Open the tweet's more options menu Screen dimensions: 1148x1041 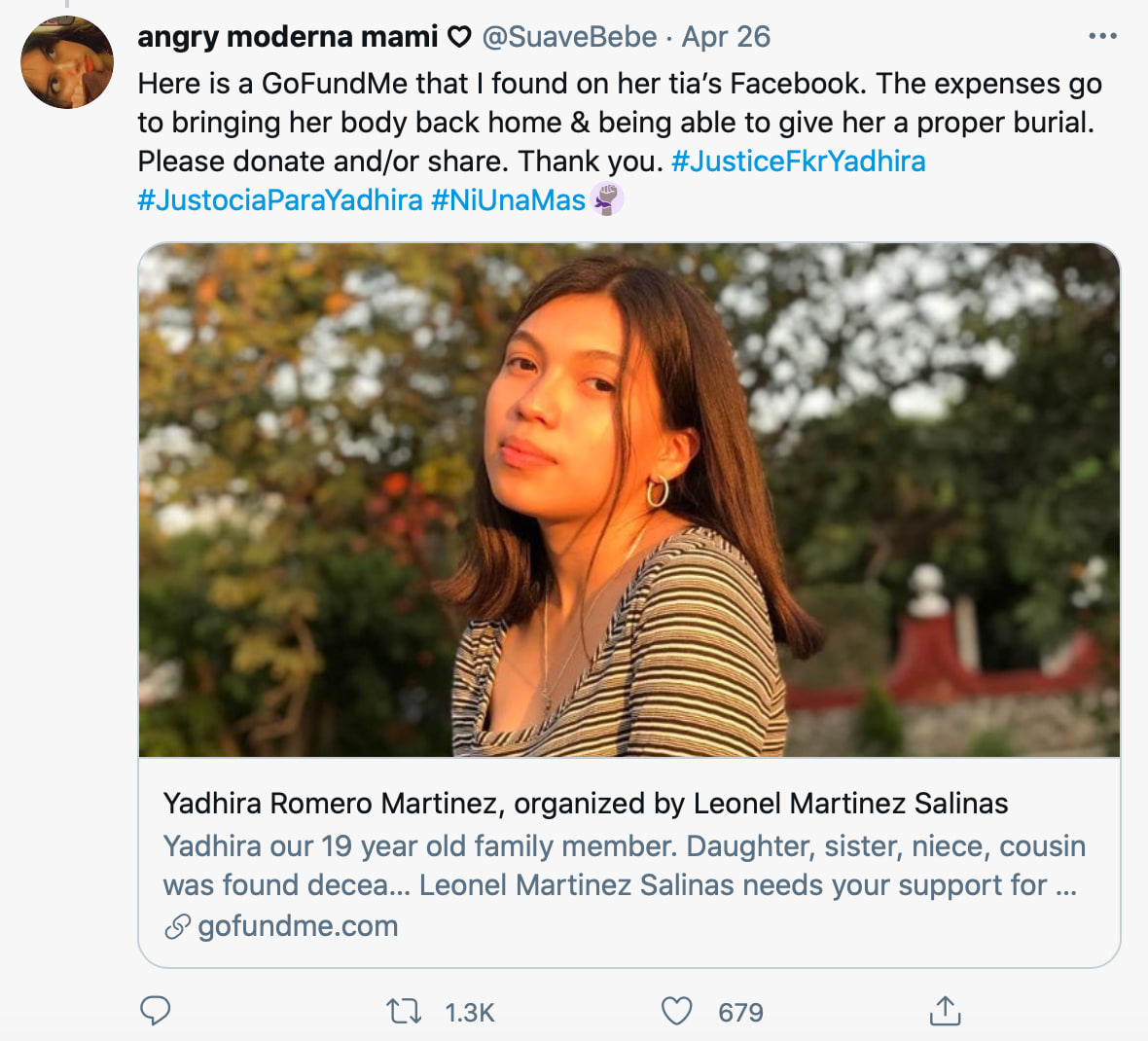[x=1102, y=37]
